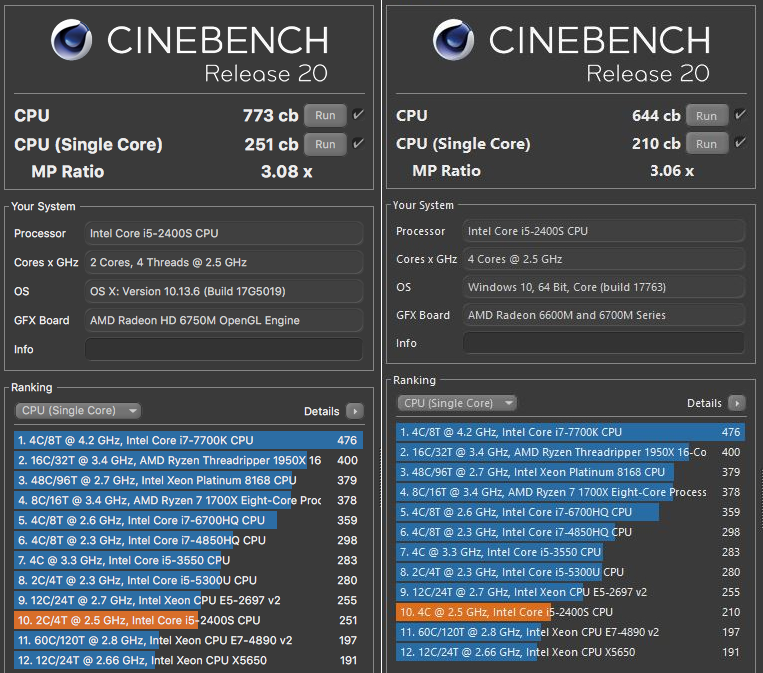Open ranking Details arrow in right window
Image resolution: width=763 pixels, height=673 pixels.
point(737,403)
